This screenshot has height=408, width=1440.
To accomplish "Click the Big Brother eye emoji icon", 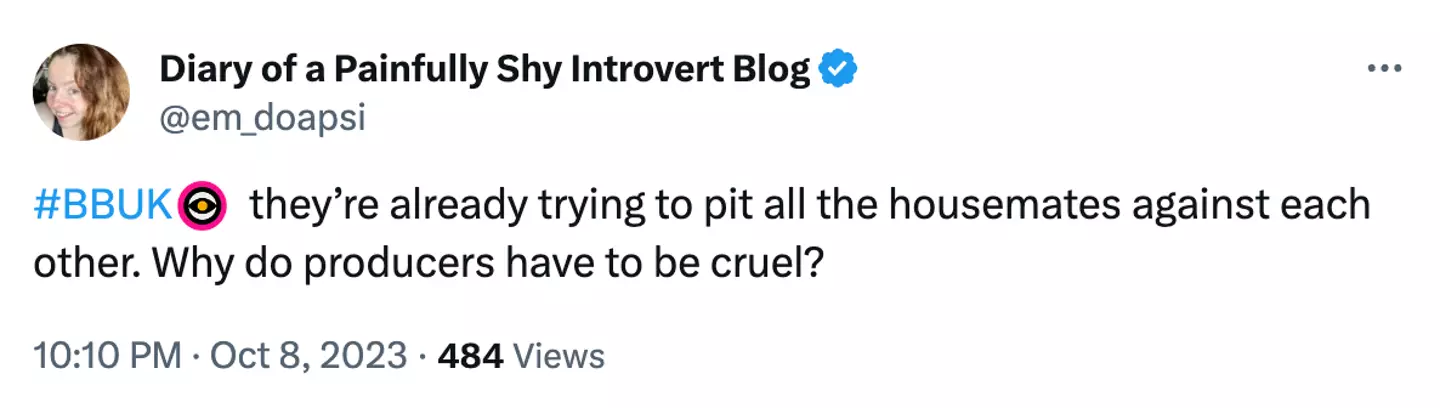I will (203, 206).
